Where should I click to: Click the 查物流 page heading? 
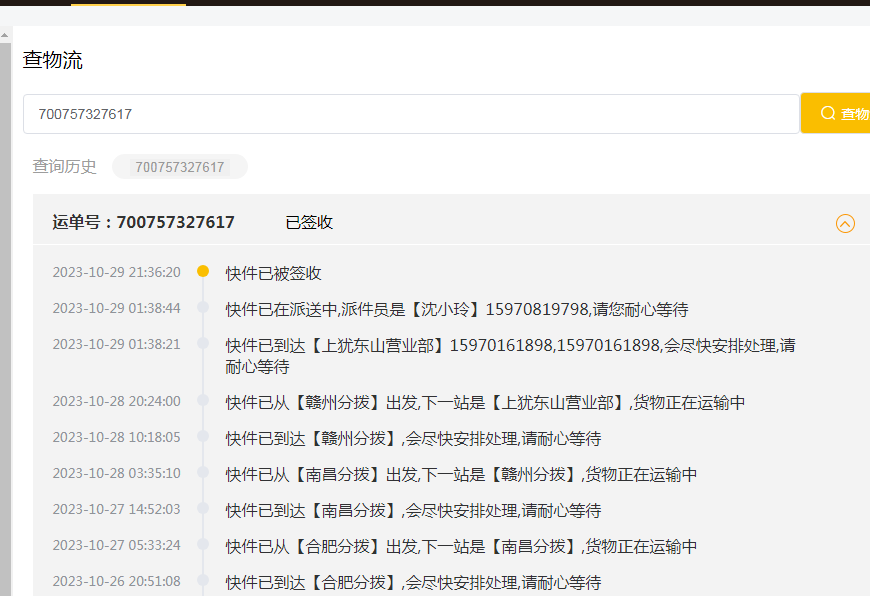[x=53, y=60]
